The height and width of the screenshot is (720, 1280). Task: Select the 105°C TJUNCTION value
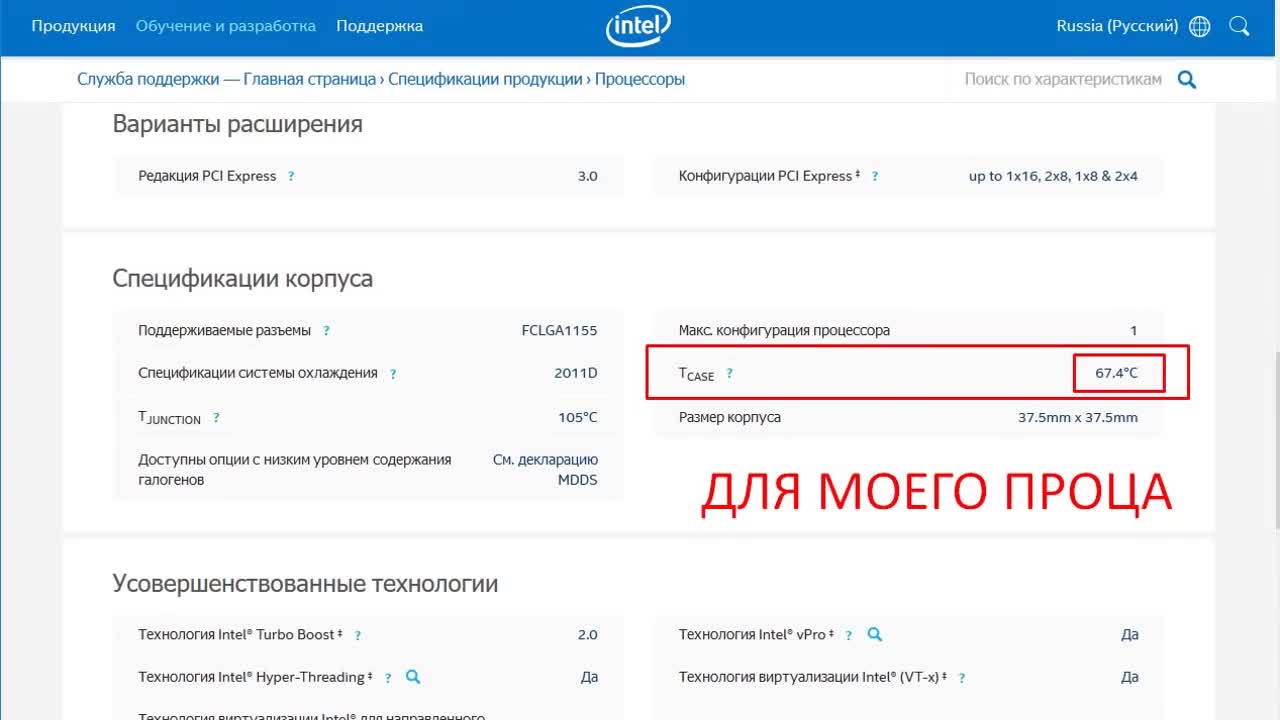click(578, 417)
